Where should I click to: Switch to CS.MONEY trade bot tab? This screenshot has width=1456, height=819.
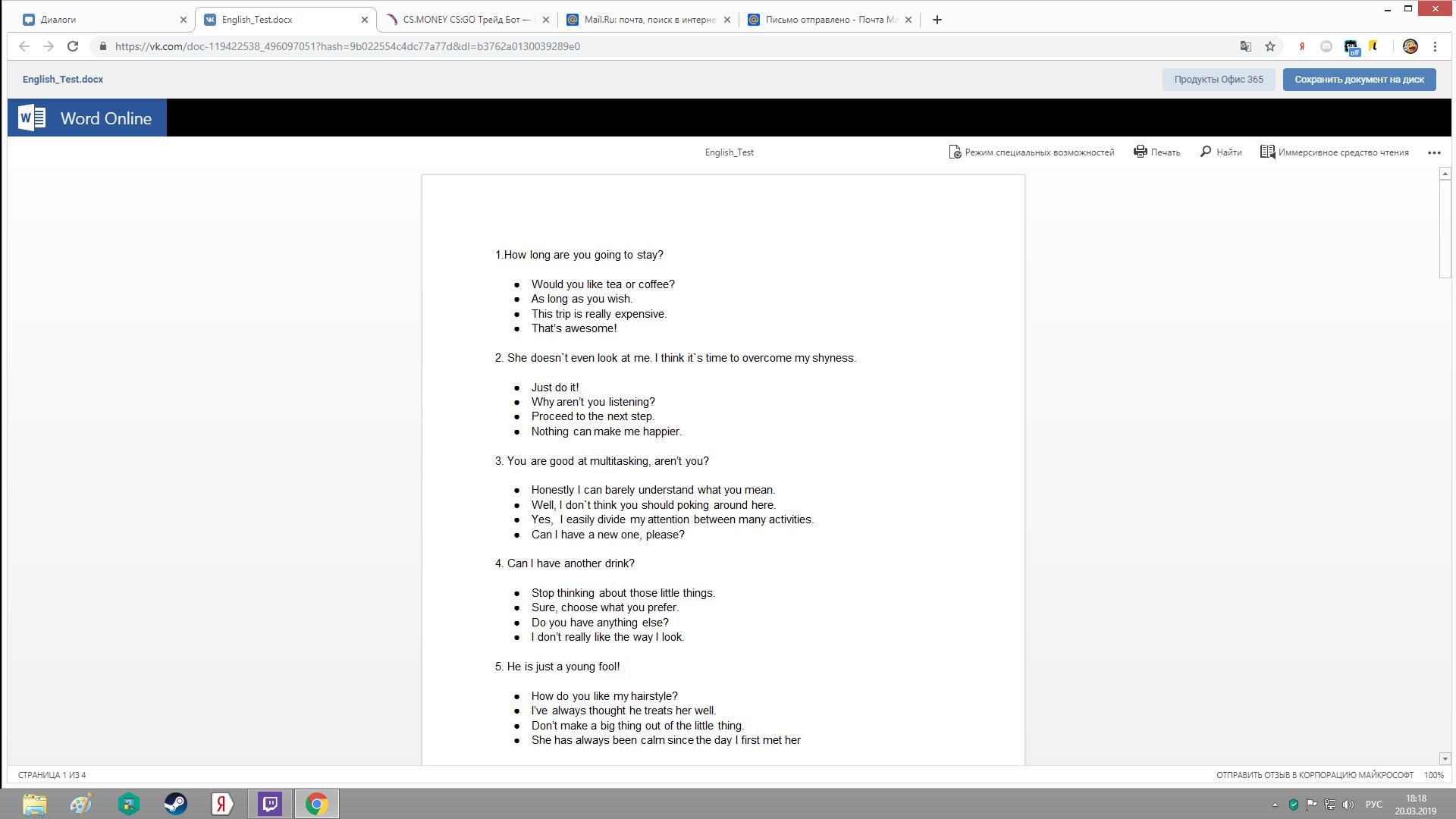click(466, 20)
